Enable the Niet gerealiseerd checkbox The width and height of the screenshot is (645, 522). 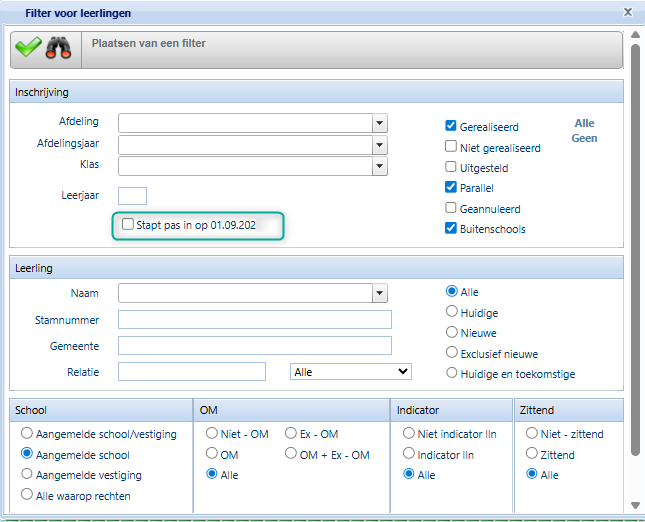451,147
